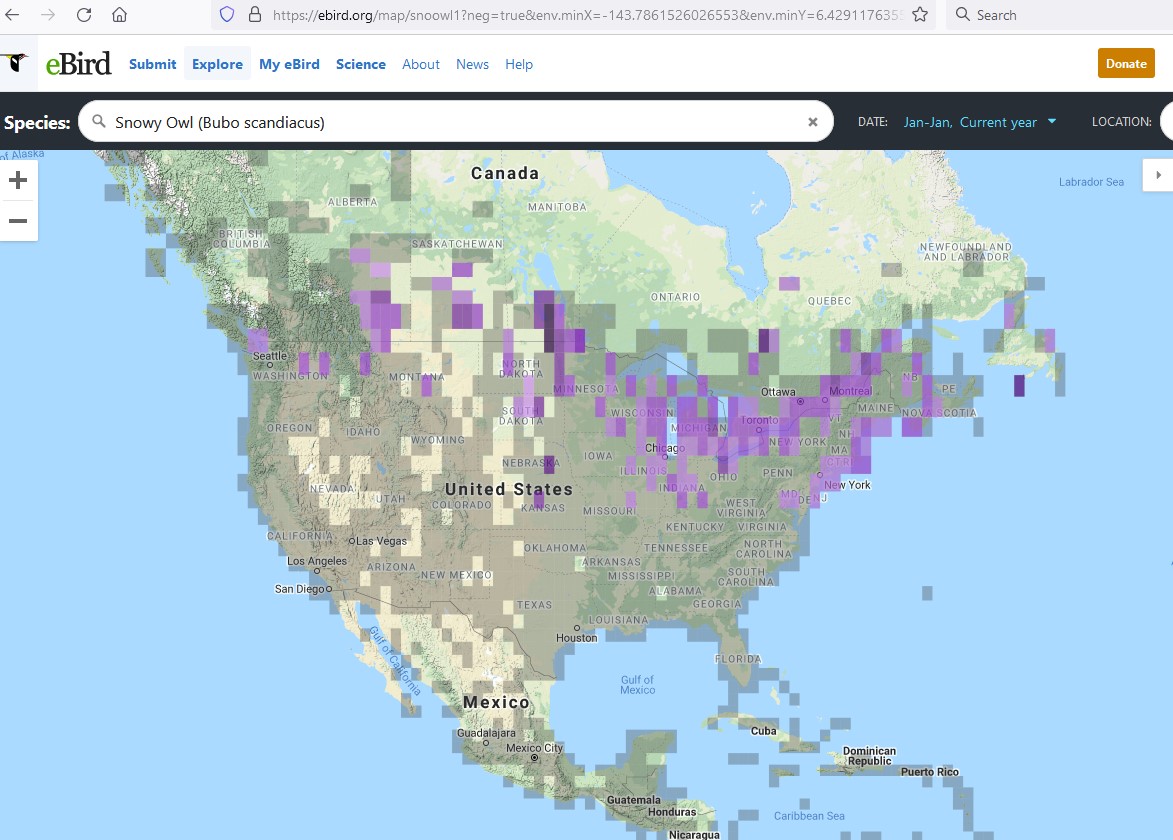1173x840 pixels.
Task: Click the shield tracking protection icon
Action: (226, 15)
